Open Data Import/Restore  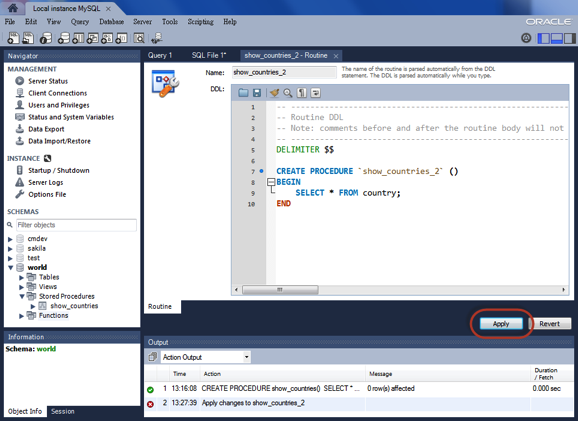pyautogui.click(x=53, y=141)
